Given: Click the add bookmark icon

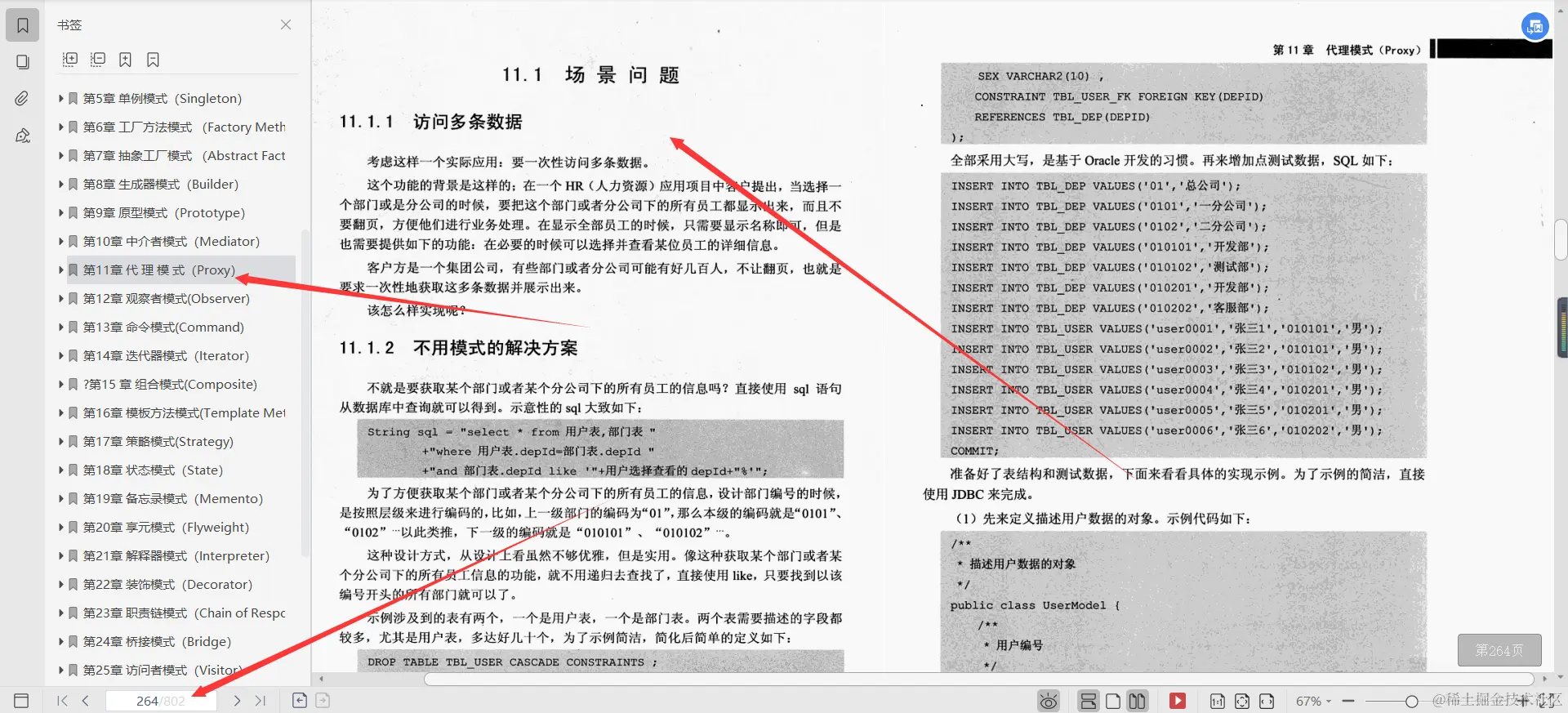Looking at the screenshot, I should pyautogui.click(x=125, y=60).
